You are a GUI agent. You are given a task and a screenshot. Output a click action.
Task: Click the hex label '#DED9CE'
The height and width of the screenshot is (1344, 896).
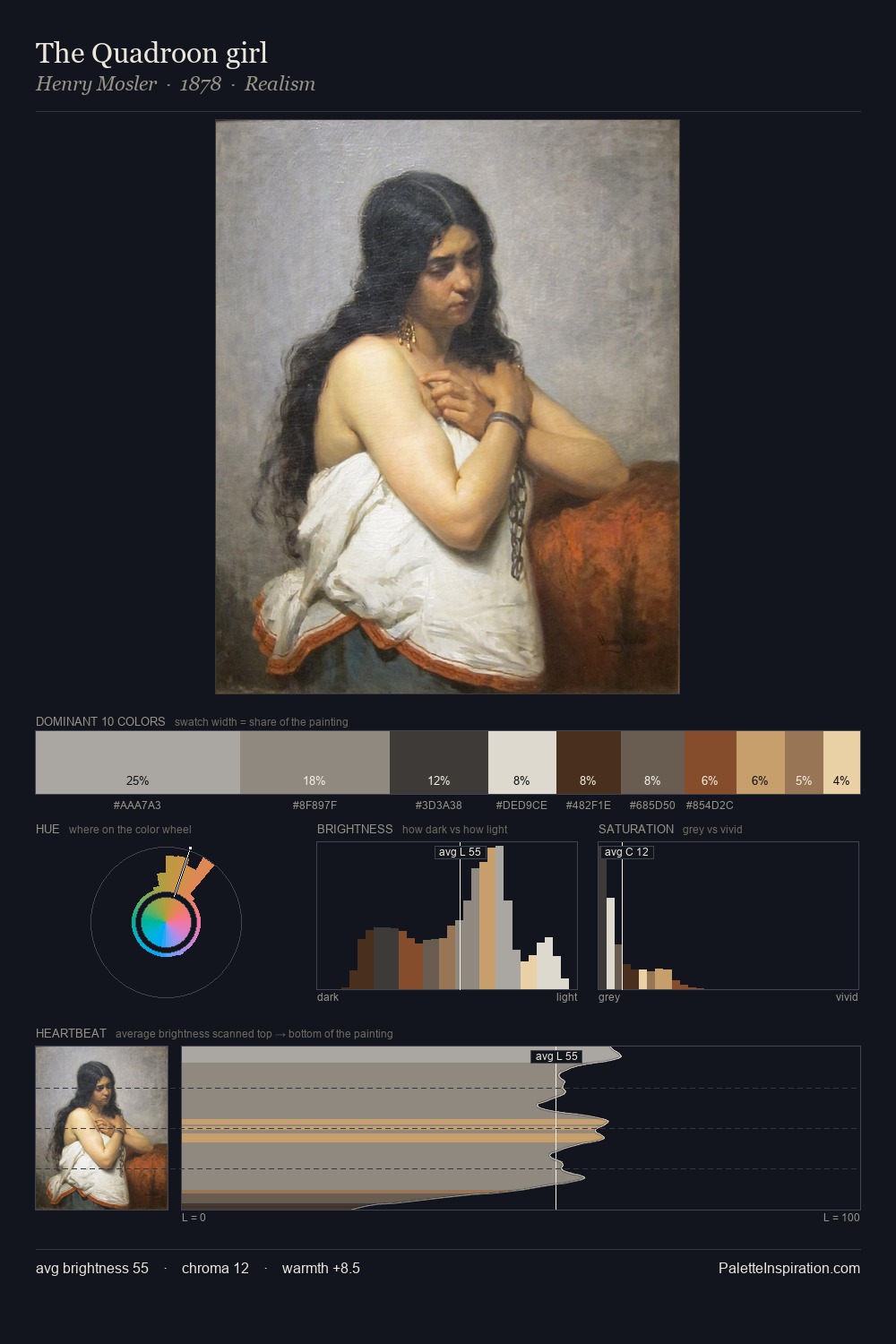click(521, 805)
